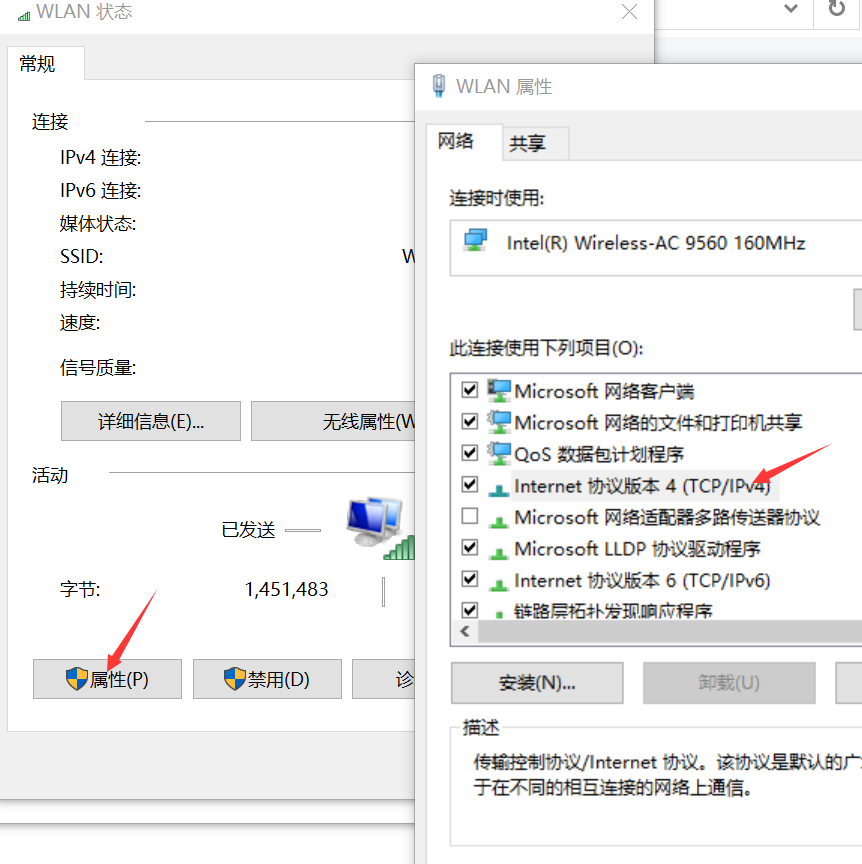Select Internet 协议版本 6 (TCP/IPv6) item
Viewport: 862px width, 864px height.
[x=642, y=580]
